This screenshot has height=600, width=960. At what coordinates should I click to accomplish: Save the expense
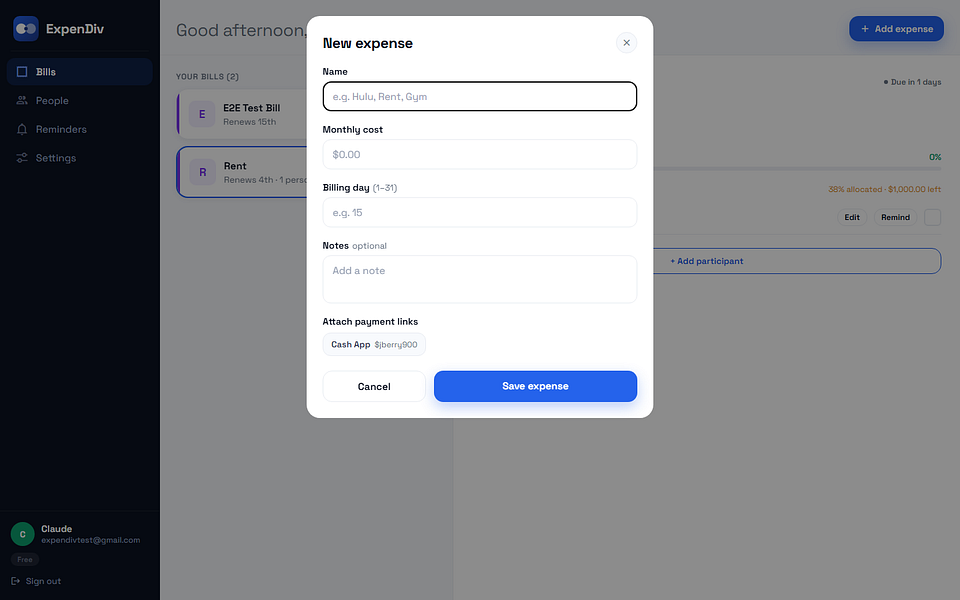(535, 386)
